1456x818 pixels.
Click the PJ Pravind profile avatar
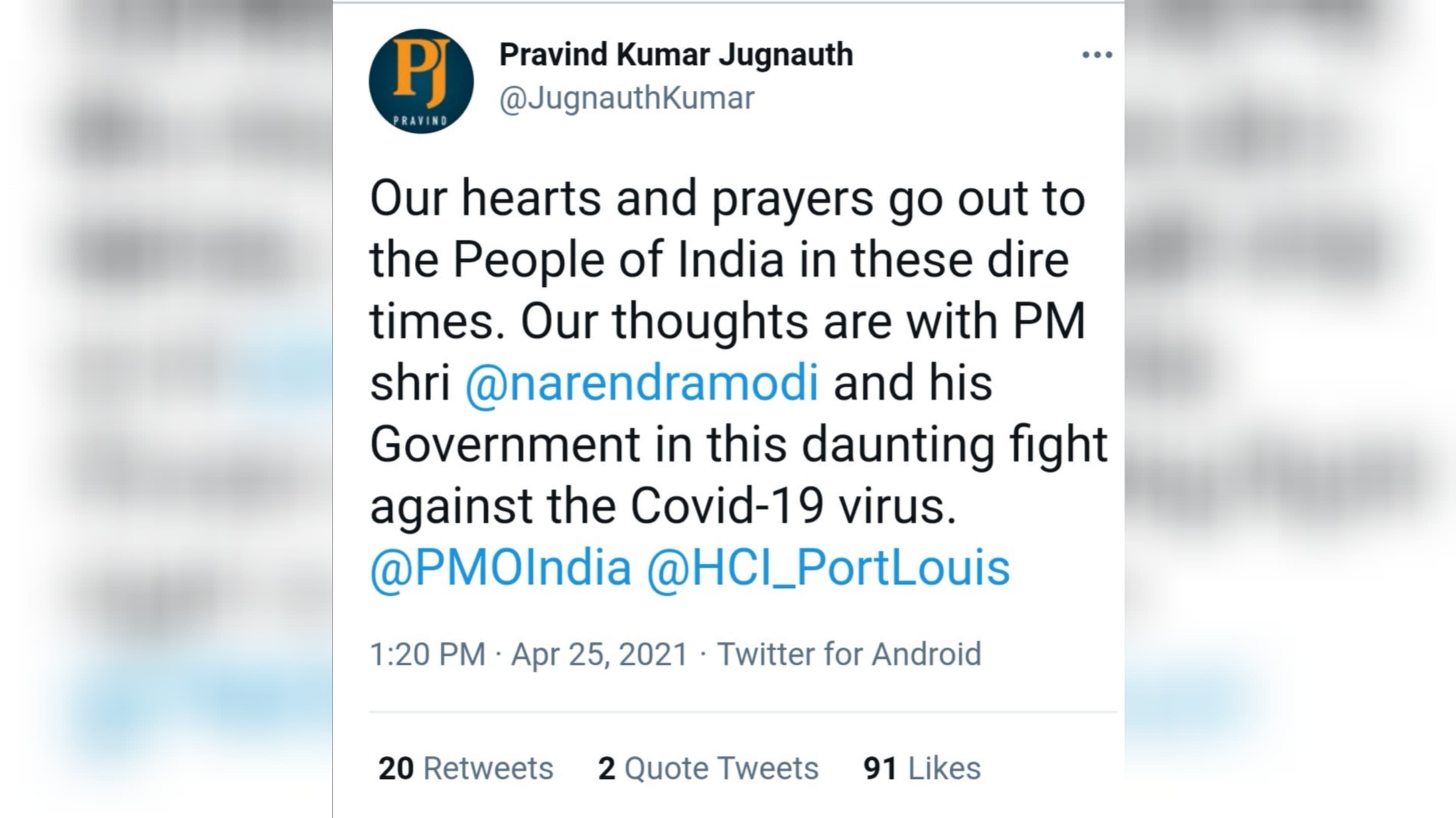click(421, 81)
